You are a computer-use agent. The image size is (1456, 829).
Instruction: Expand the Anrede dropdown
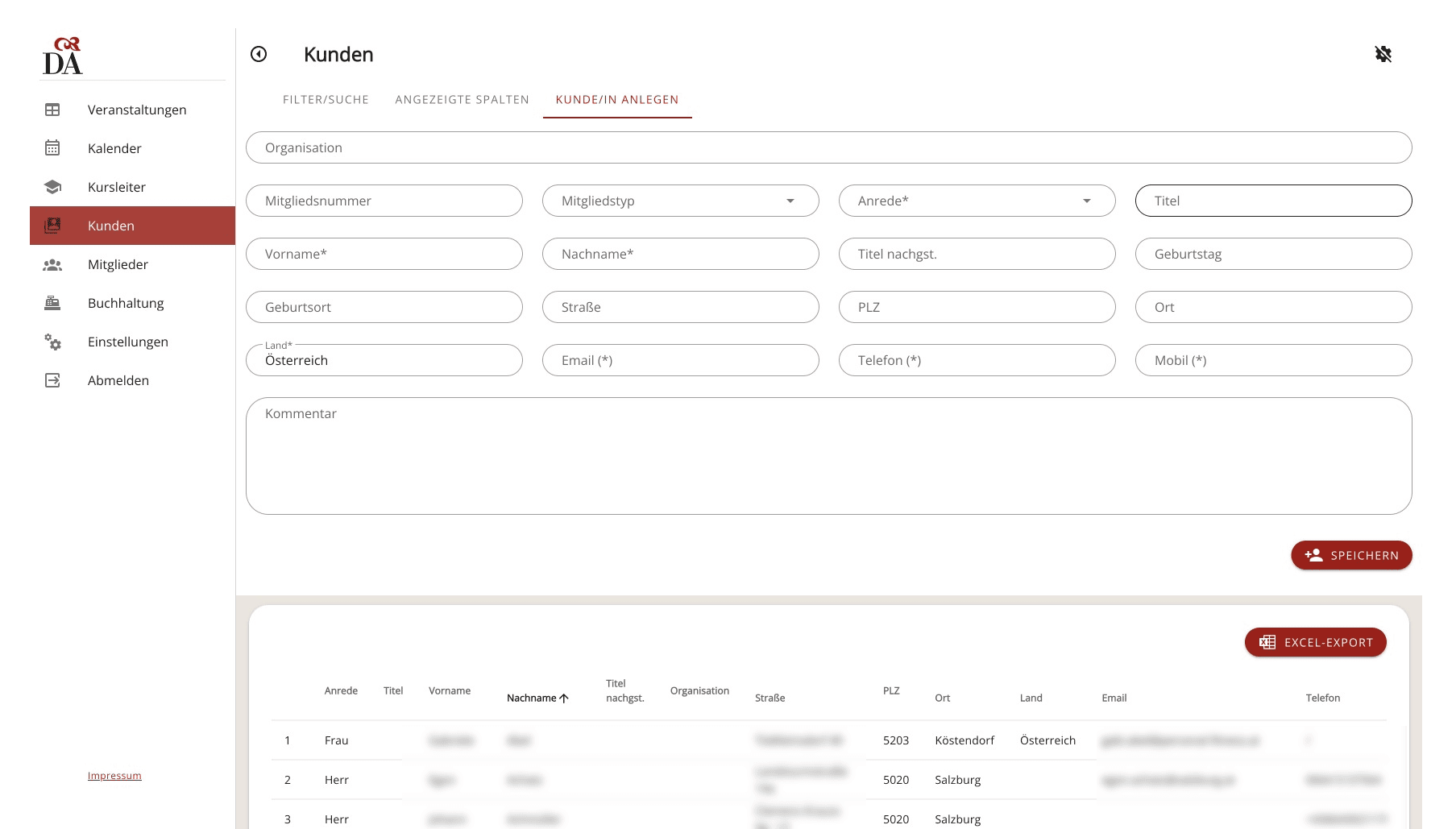click(977, 201)
